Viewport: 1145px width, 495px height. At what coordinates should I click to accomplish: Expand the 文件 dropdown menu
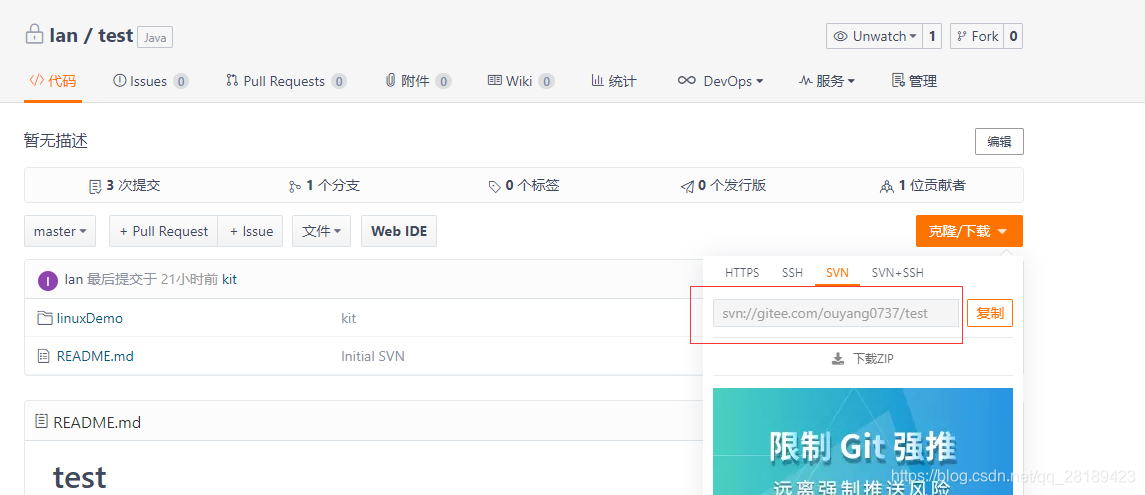321,231
